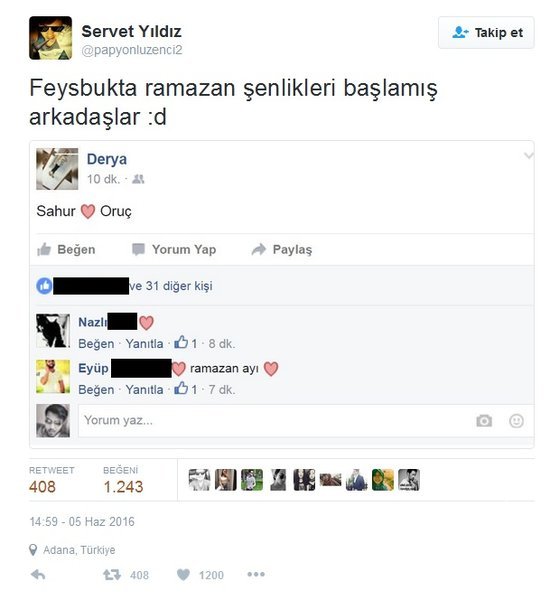559x600 pixels.
Task: Retweet using the retweet icon
Action: (x=112, y=574)
